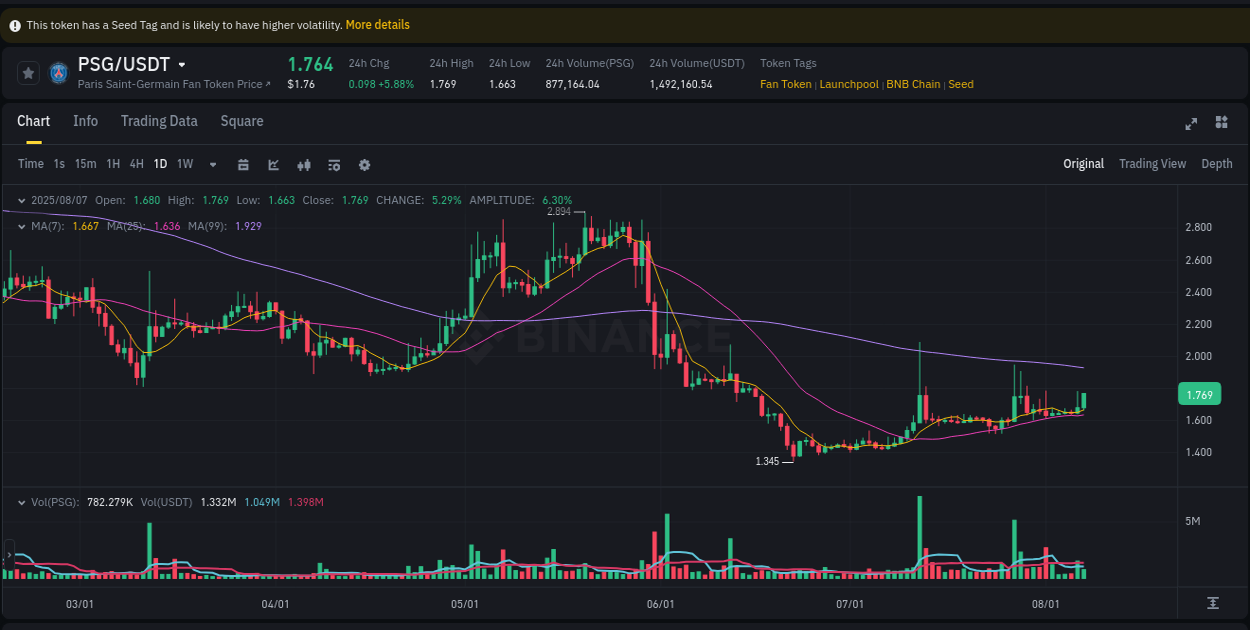1250x630 pixels.
Task: Collapse the Vol(PSG) panel chevron
Action: 22,502
